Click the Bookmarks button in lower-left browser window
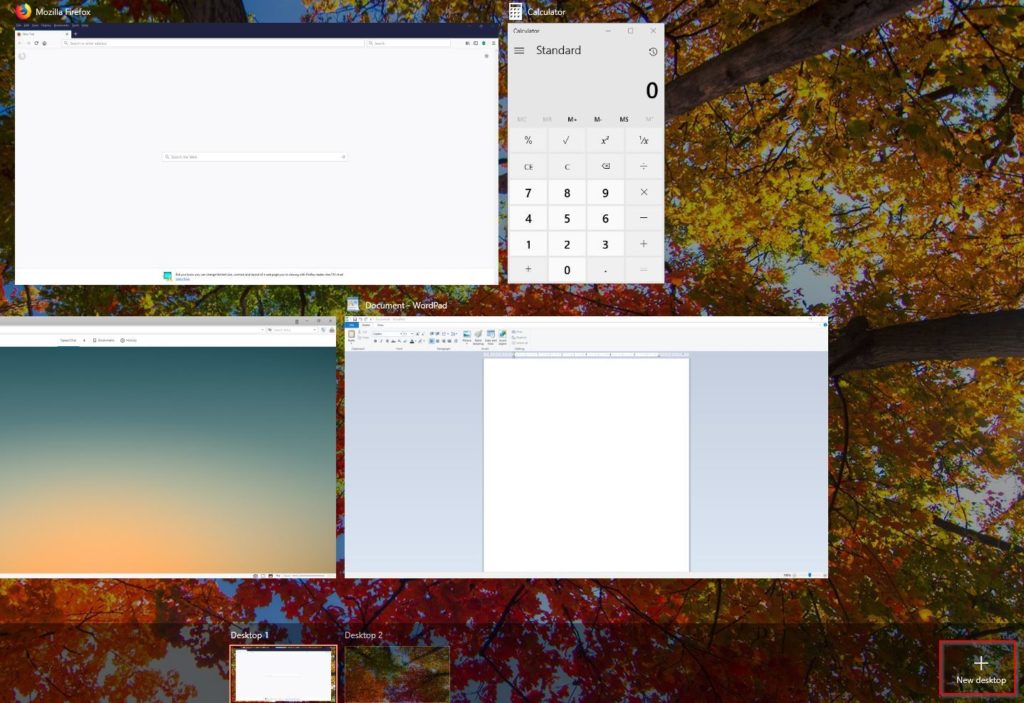The width and height of the screenshot is (1024, 703). [x=104, y=340]
